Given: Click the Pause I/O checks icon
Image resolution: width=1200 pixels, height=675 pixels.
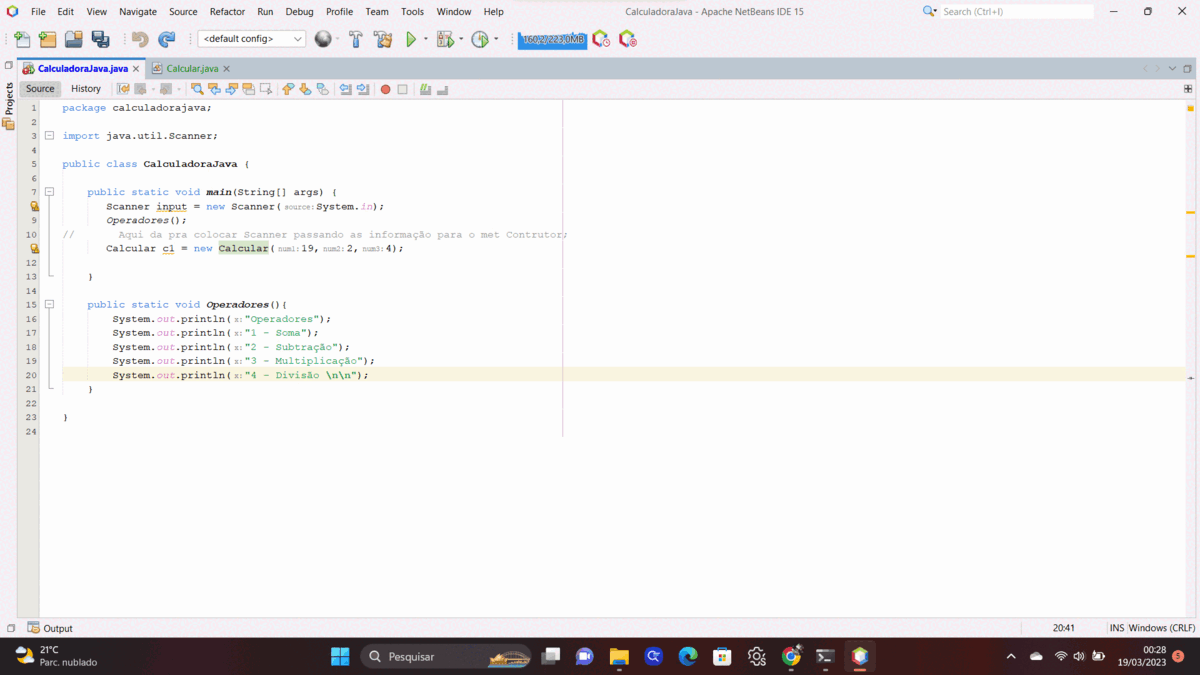Looking at the screenshot, I should (x=628, y=39).
